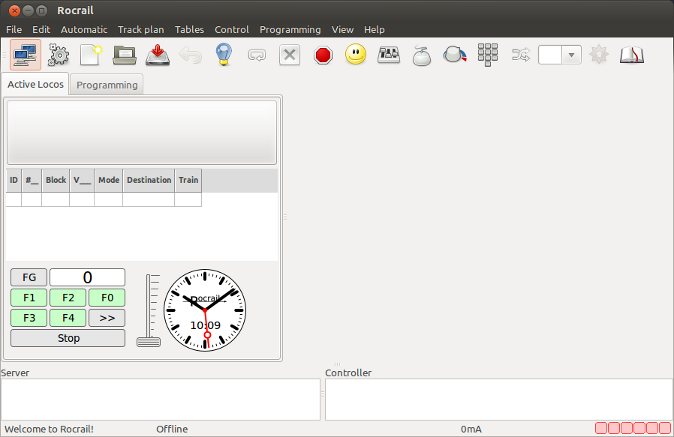The height and width of the screenshot is (437, 674).
Task: Show more functions with >> button
Action: click(x=107, y=318)
